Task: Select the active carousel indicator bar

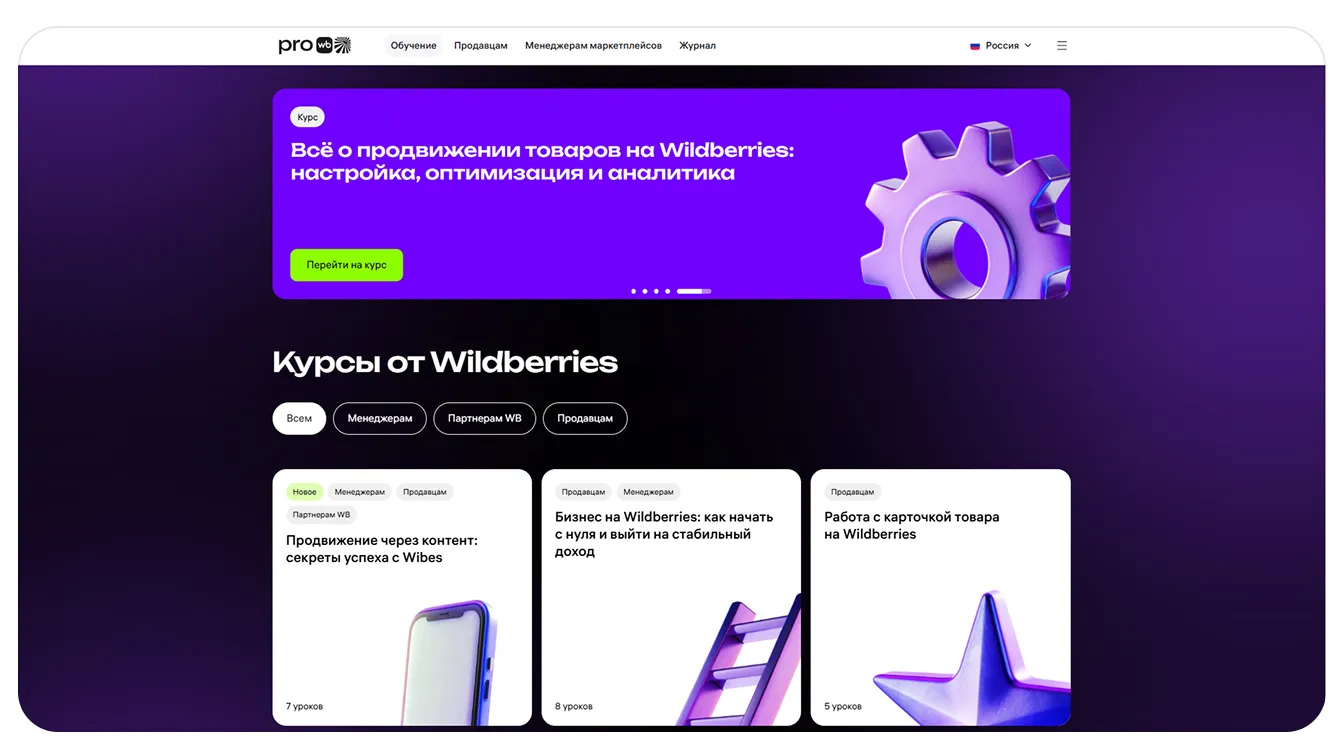Action: 694,291
